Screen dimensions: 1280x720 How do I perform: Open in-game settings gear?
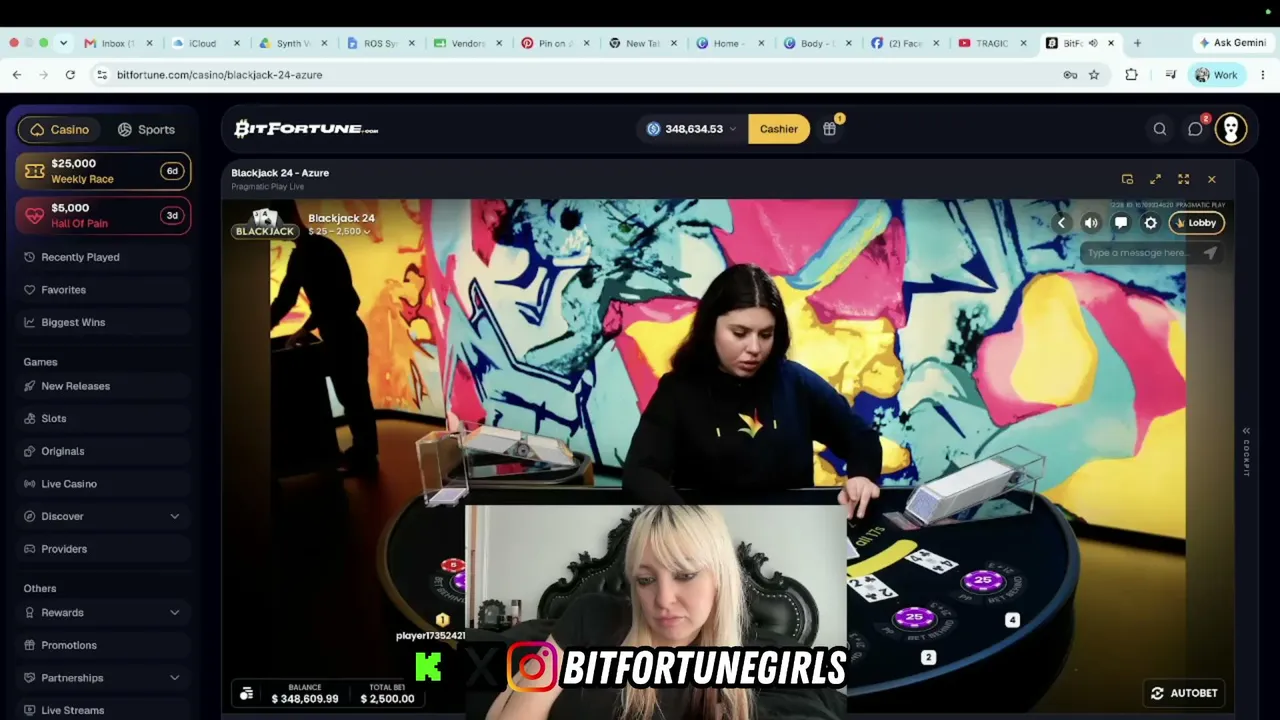(1151, 223)
